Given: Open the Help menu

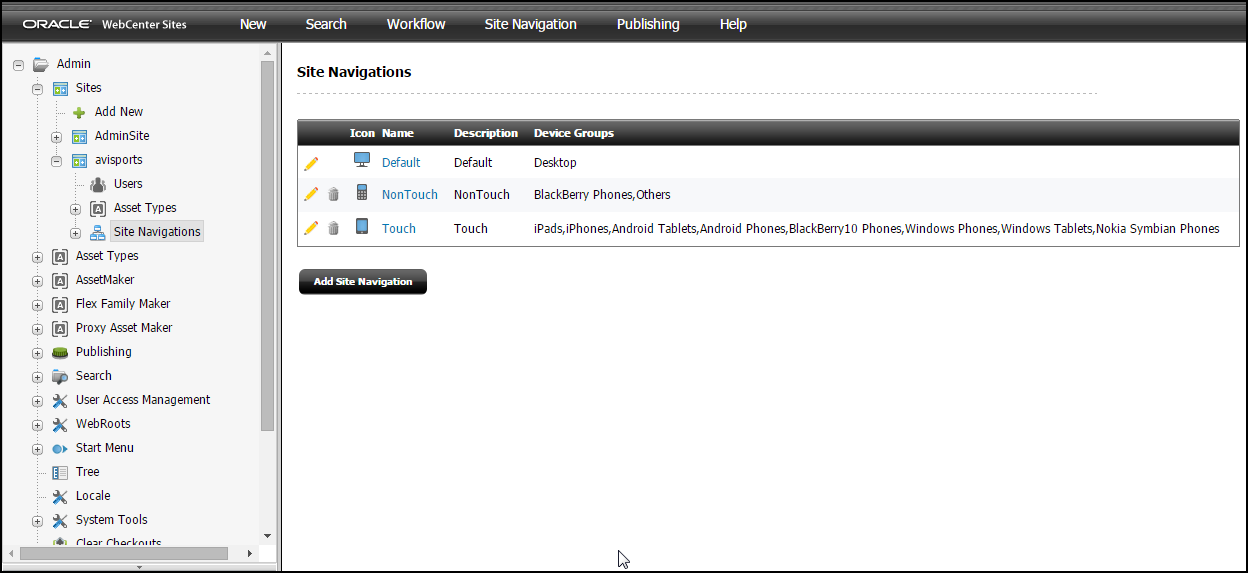Looking at the screenshot, I should [733, 24].
